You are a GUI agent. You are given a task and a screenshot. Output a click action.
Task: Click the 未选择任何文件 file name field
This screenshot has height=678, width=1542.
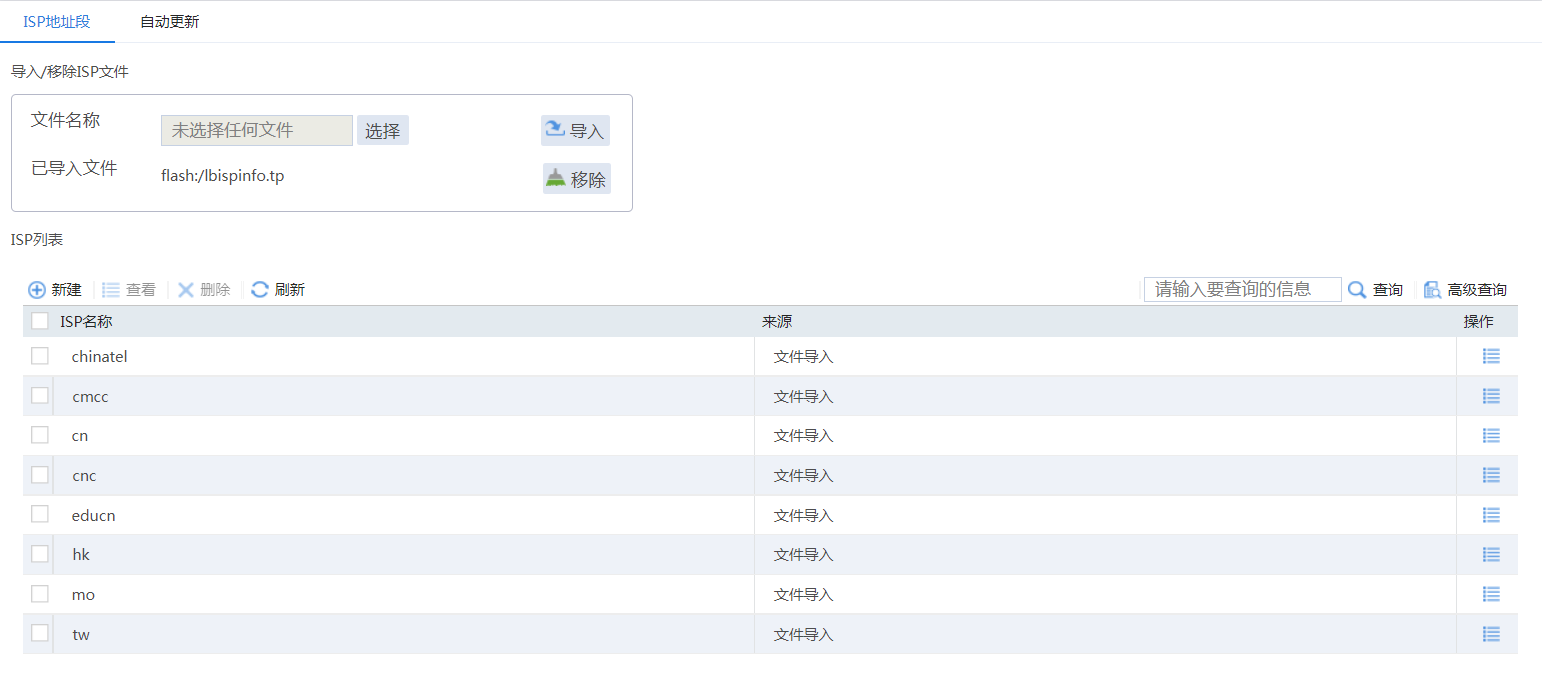tap(257, 131)
